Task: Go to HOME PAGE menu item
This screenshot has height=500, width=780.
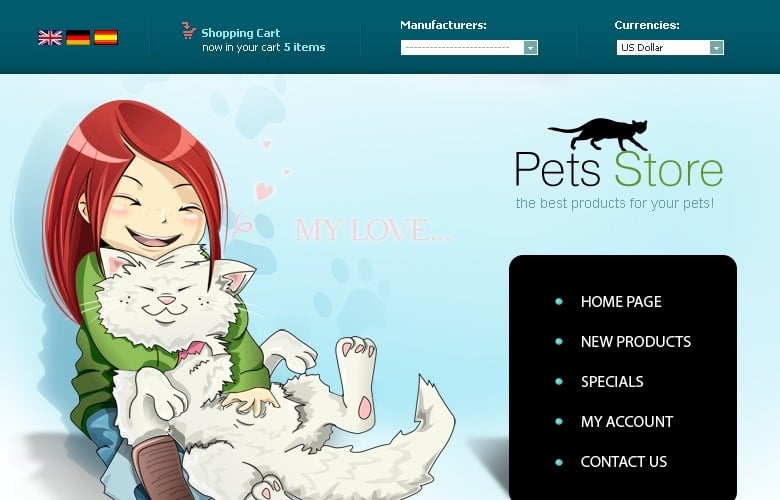Action: (621, 301)
